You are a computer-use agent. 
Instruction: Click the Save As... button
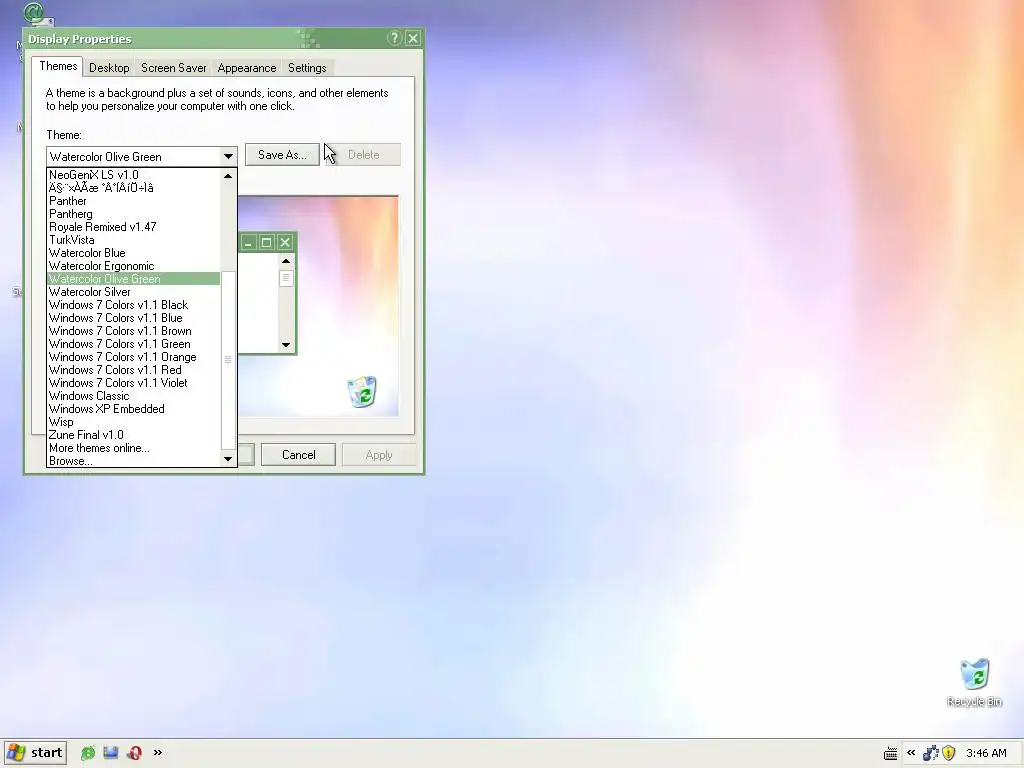click(282, 155)
